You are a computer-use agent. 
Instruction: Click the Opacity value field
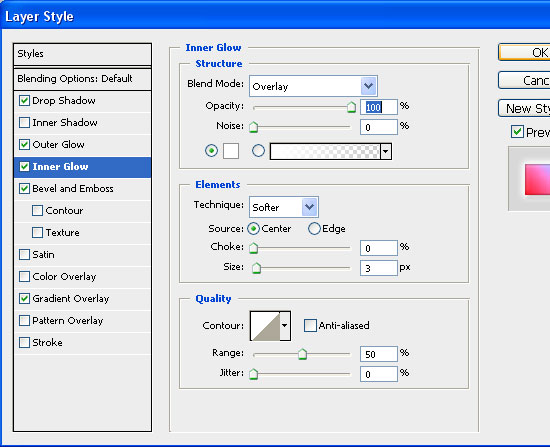(379, 107)
